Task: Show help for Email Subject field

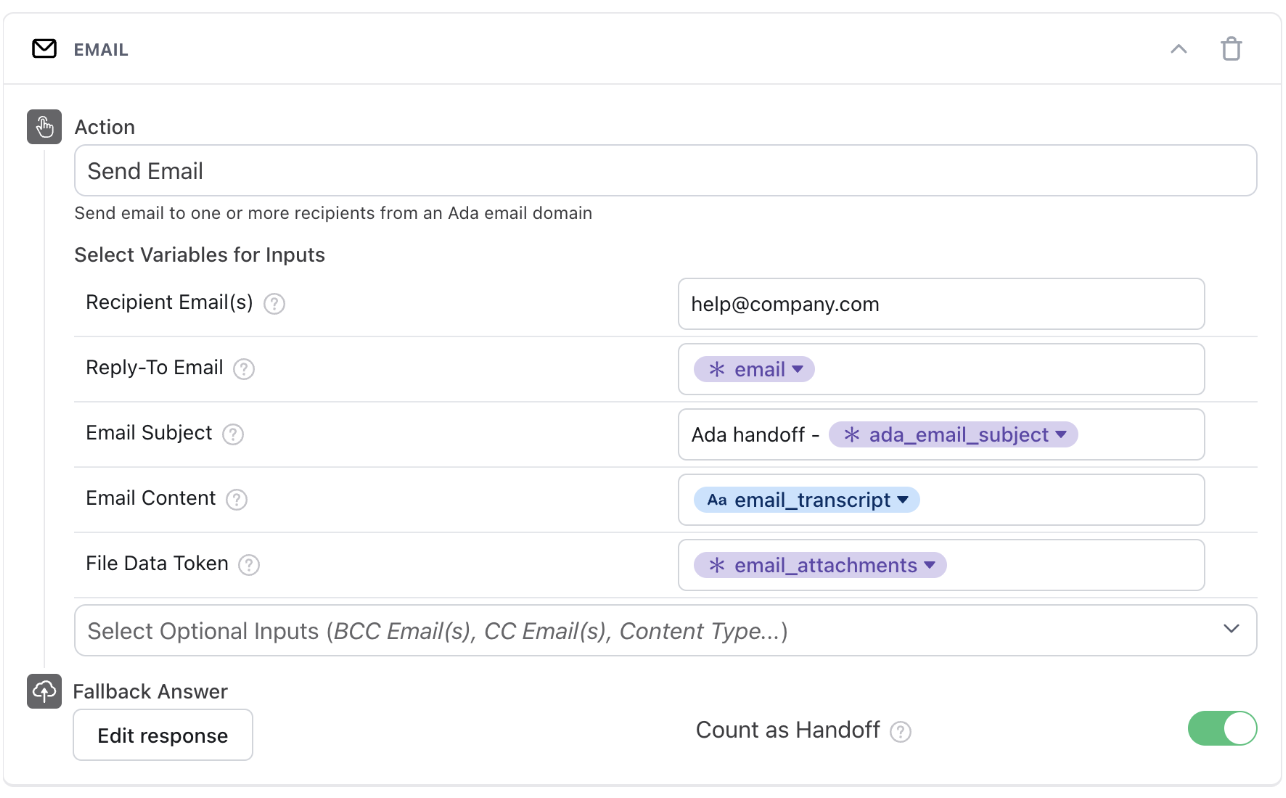Action: pyautogui.click(x=233, y=434)
